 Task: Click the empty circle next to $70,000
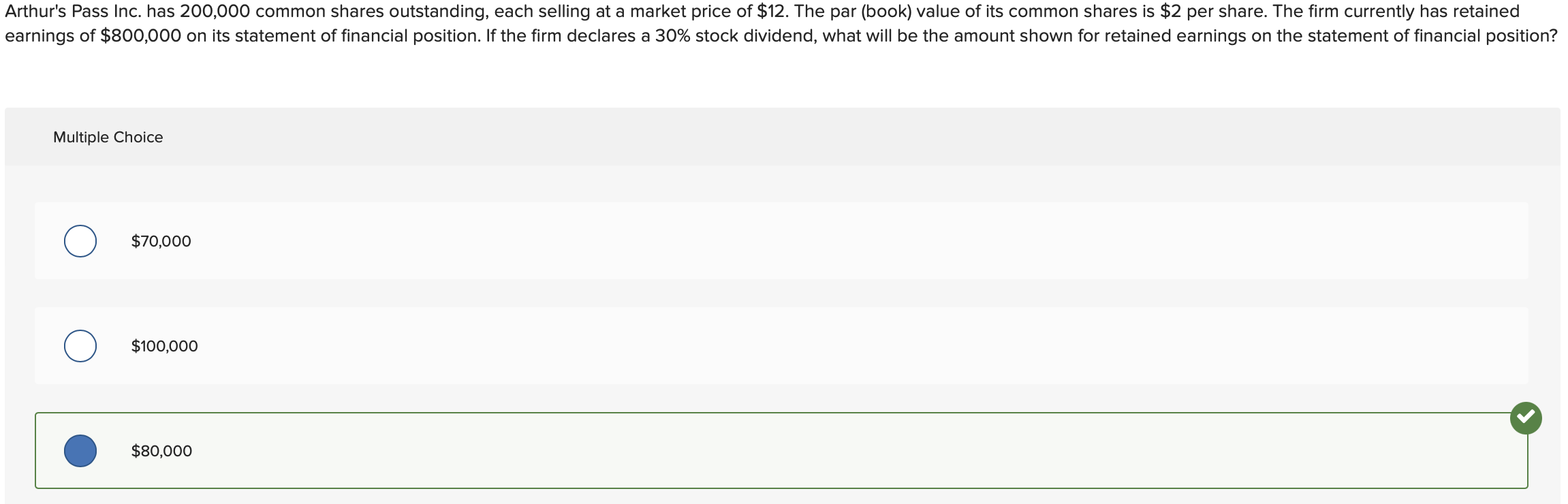tap(80, 240)
